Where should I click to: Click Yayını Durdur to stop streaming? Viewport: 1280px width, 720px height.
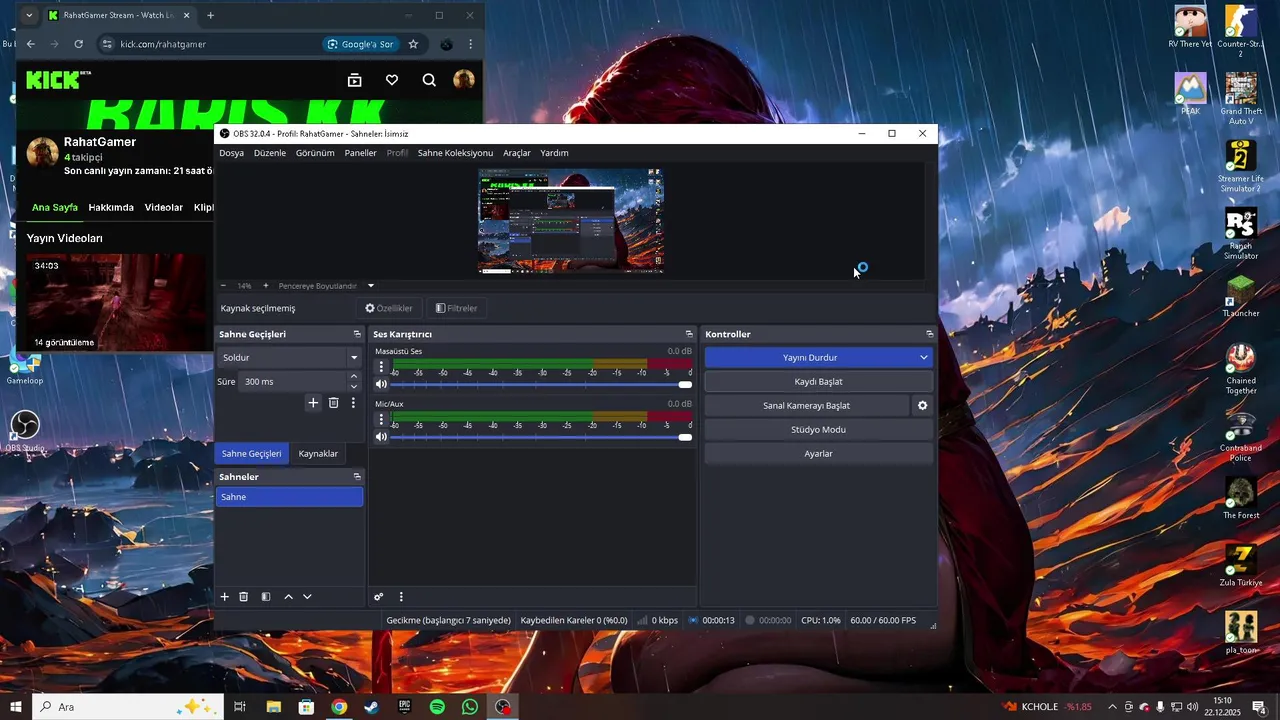810,358
